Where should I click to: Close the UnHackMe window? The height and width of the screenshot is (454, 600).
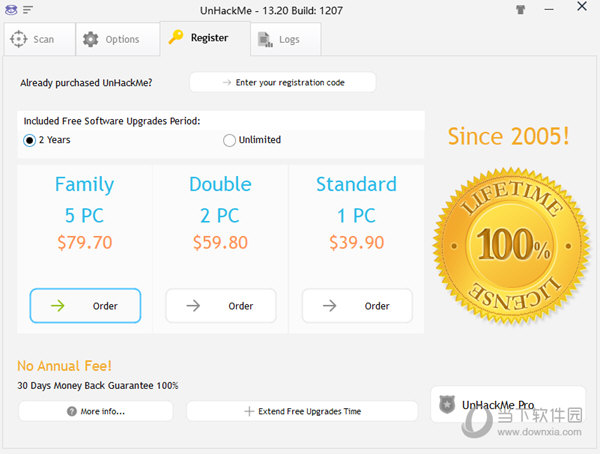pyautogui.click(x=582, y=6)
